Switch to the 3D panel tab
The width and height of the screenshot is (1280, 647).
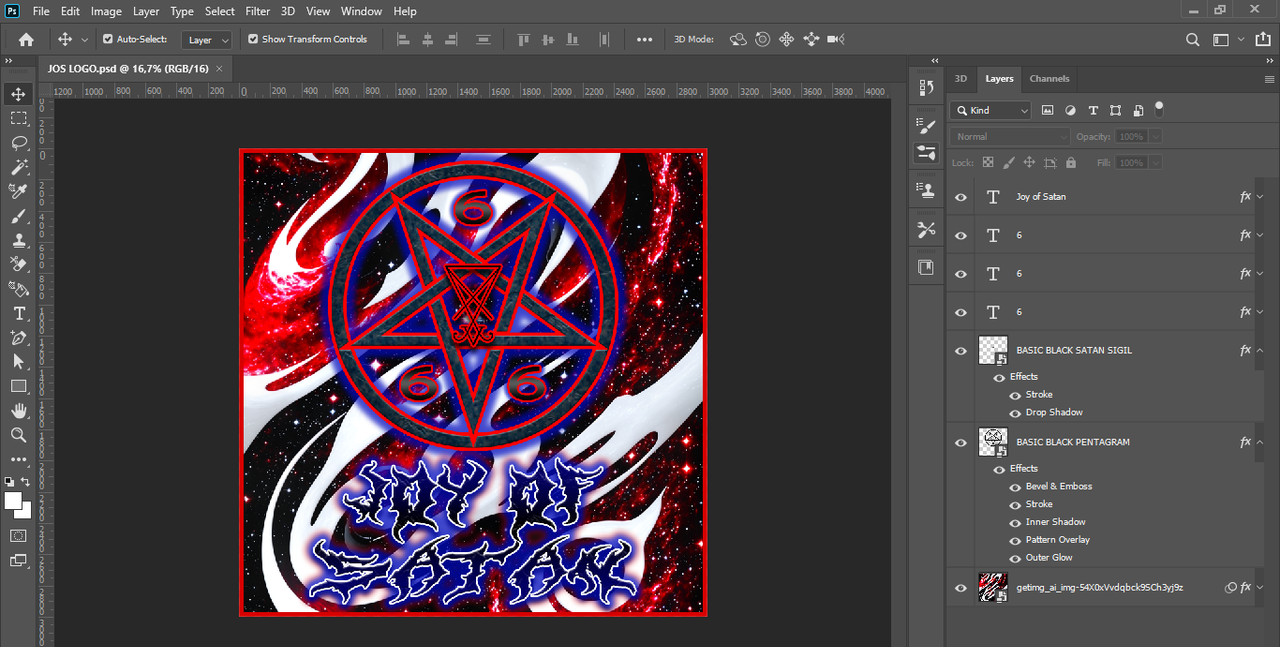[x=961, y=78]
